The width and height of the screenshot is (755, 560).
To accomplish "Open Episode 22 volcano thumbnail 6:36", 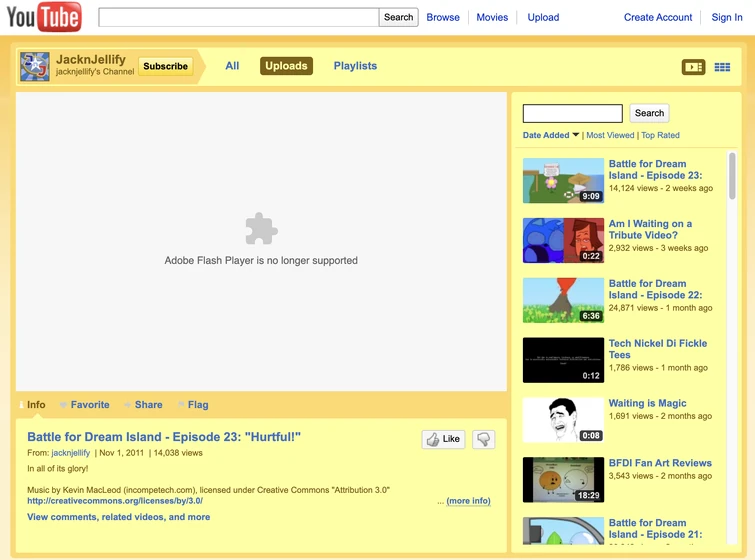I will point(563,300).
